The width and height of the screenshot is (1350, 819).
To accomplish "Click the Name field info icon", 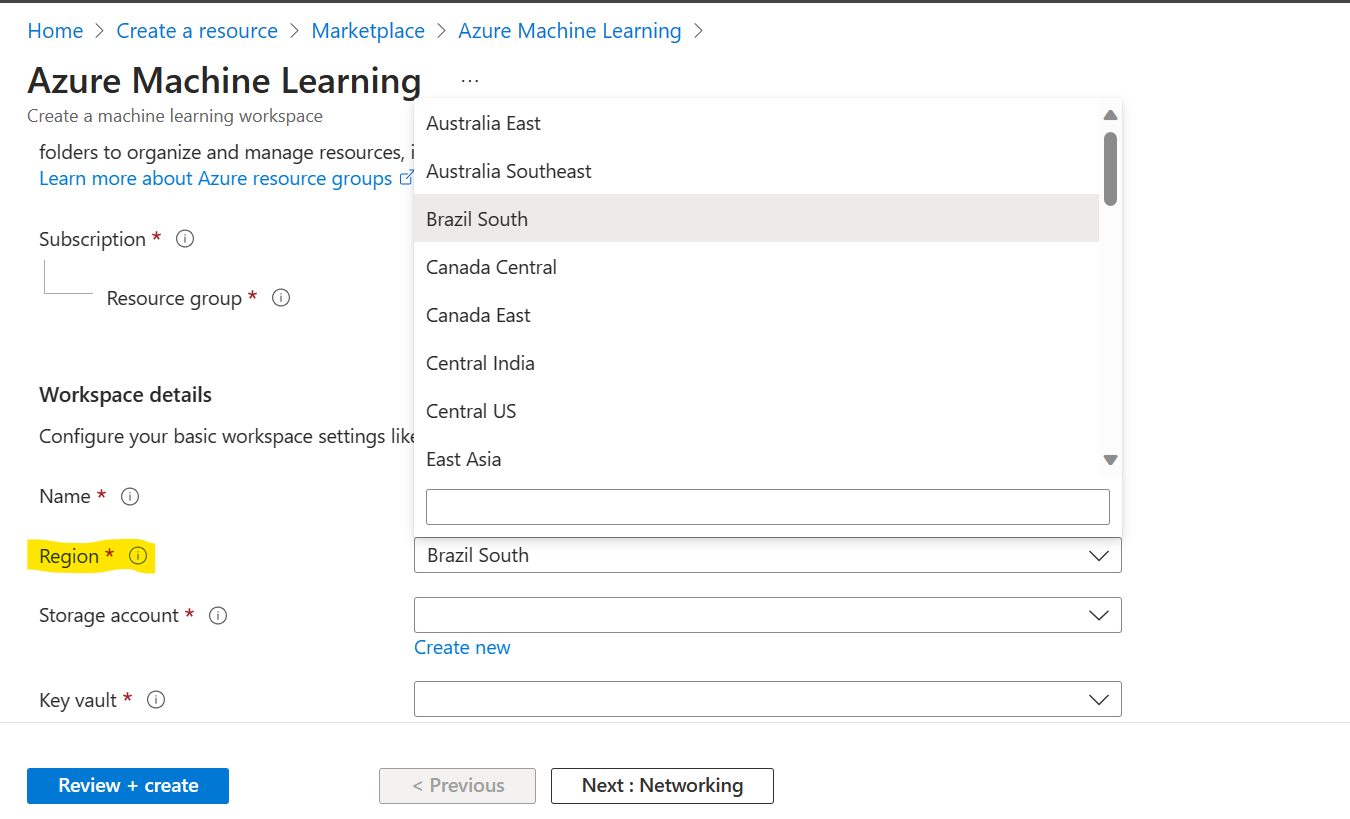I will [130, 496].
